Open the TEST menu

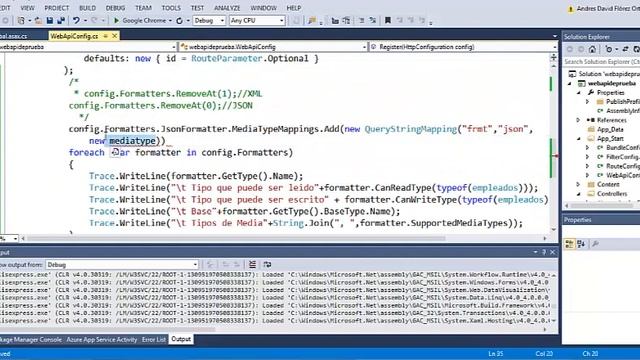pyautogui.click(x=197, y=8)
